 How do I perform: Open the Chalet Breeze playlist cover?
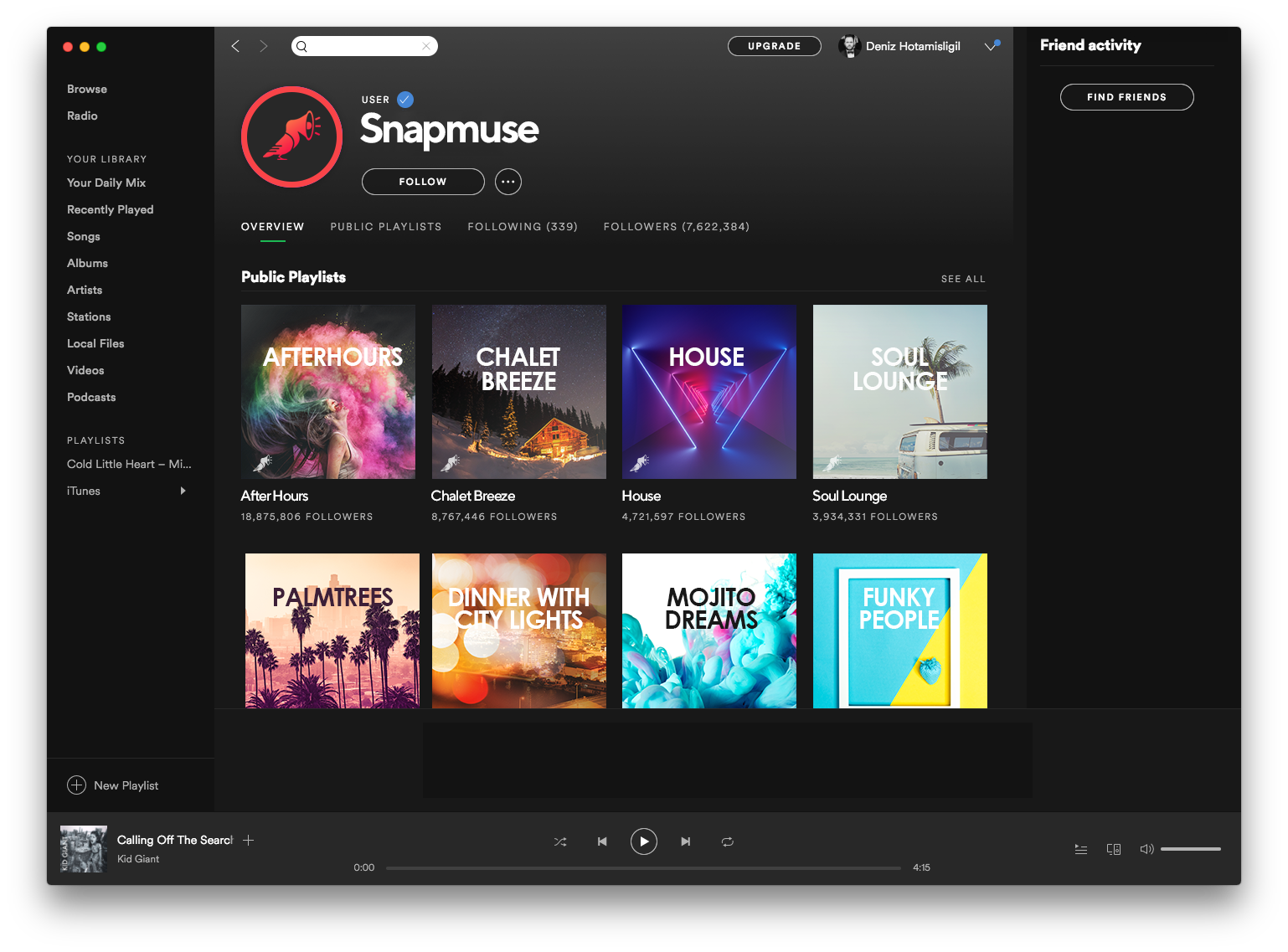(x=519, y=392)
